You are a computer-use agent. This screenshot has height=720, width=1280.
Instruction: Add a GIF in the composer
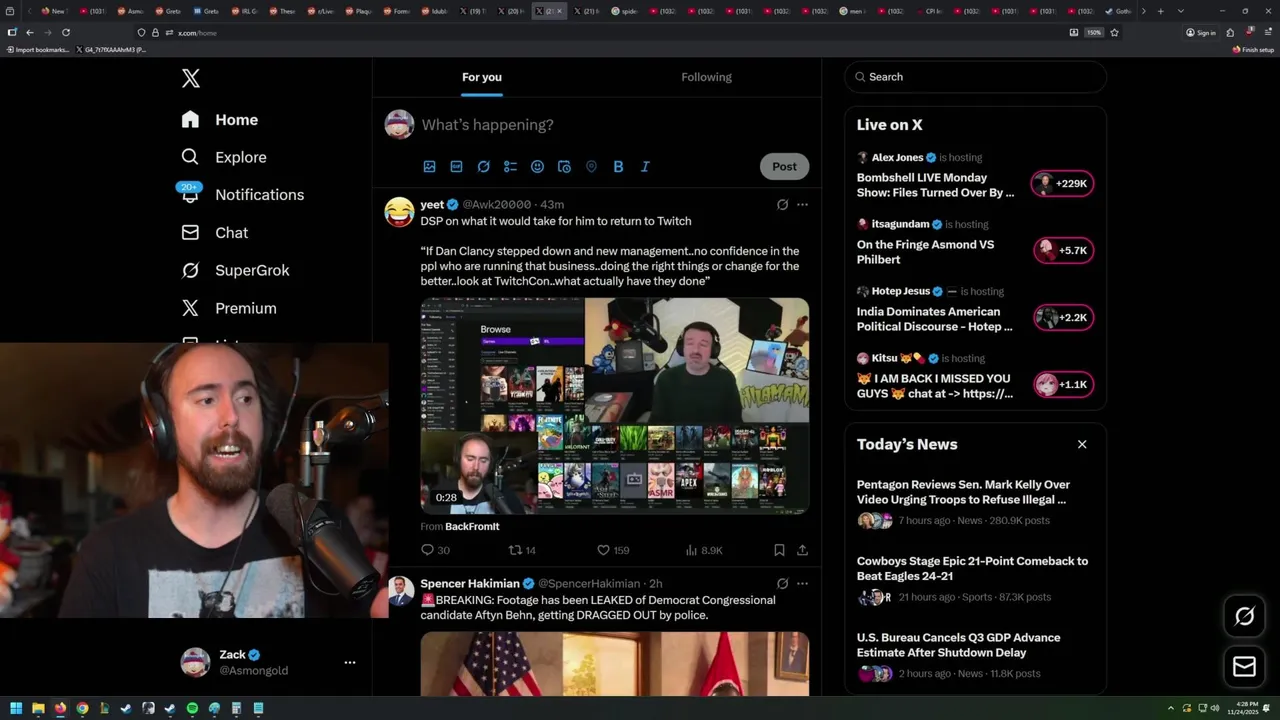tap(456, 167)
